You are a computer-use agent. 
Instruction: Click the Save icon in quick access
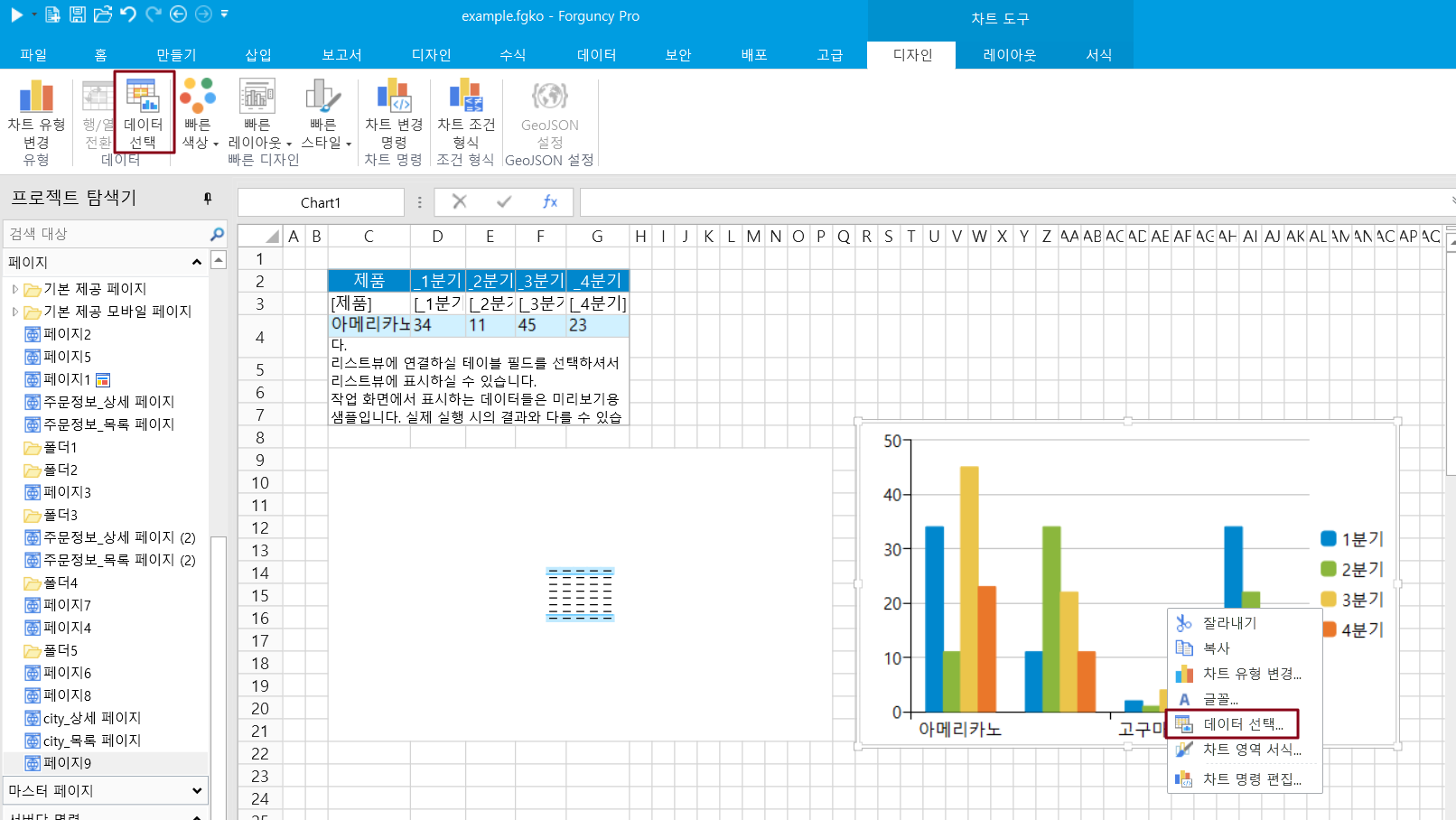click(x=78, y=14)
